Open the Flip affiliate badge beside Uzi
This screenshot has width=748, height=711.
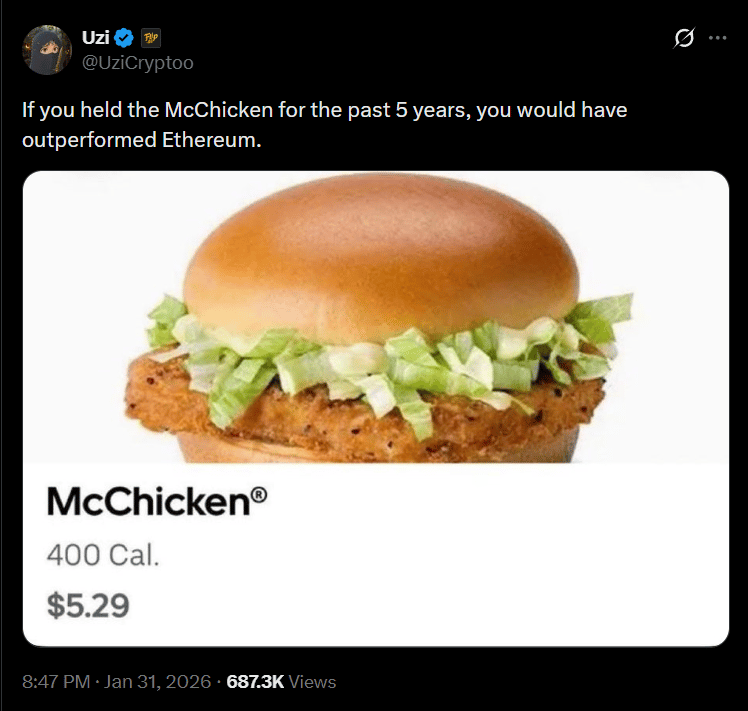151,38
